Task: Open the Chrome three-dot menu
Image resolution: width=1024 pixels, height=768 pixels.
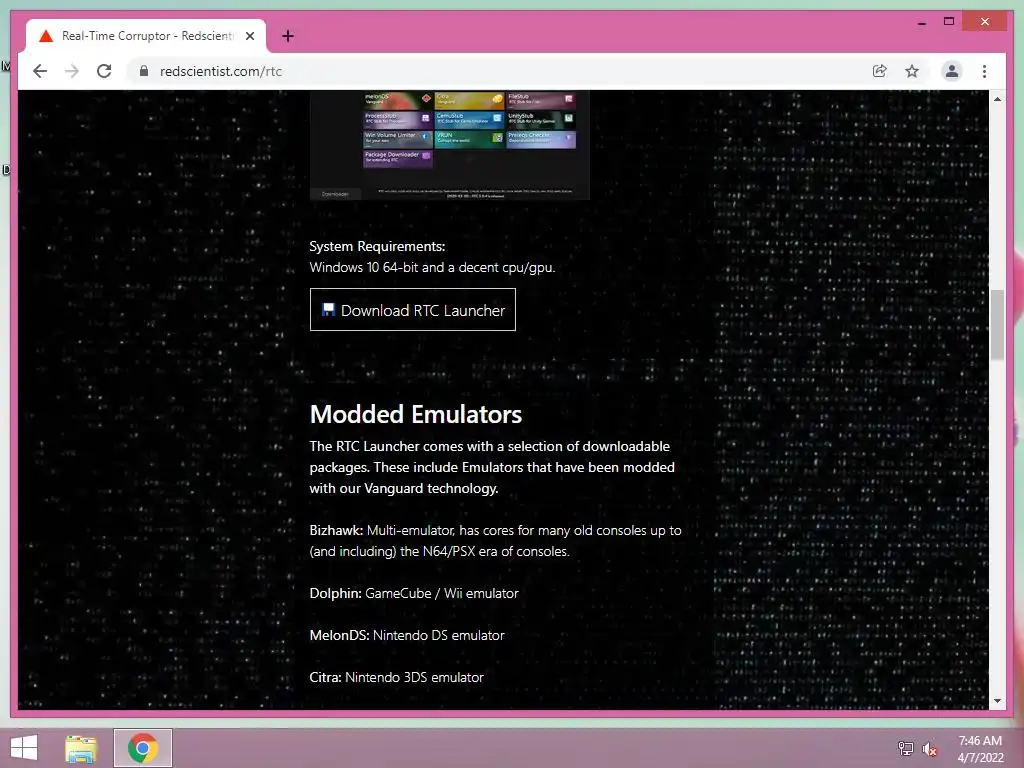Action: point(984,71)
